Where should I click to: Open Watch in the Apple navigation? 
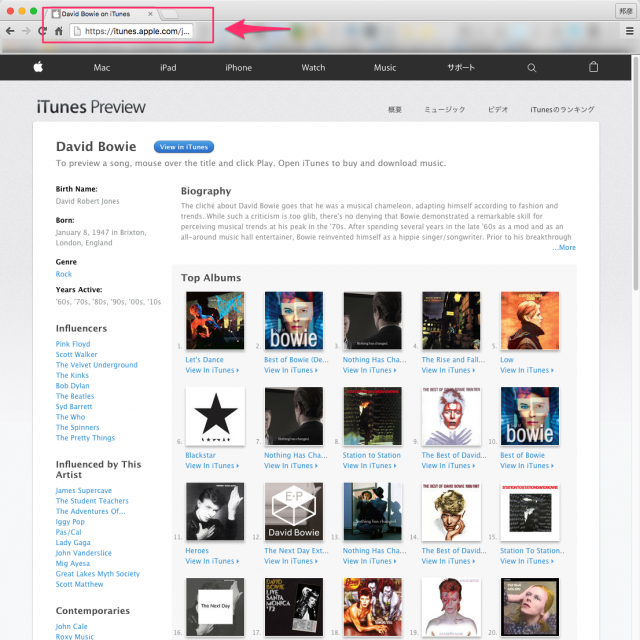[x=313, y=68]
